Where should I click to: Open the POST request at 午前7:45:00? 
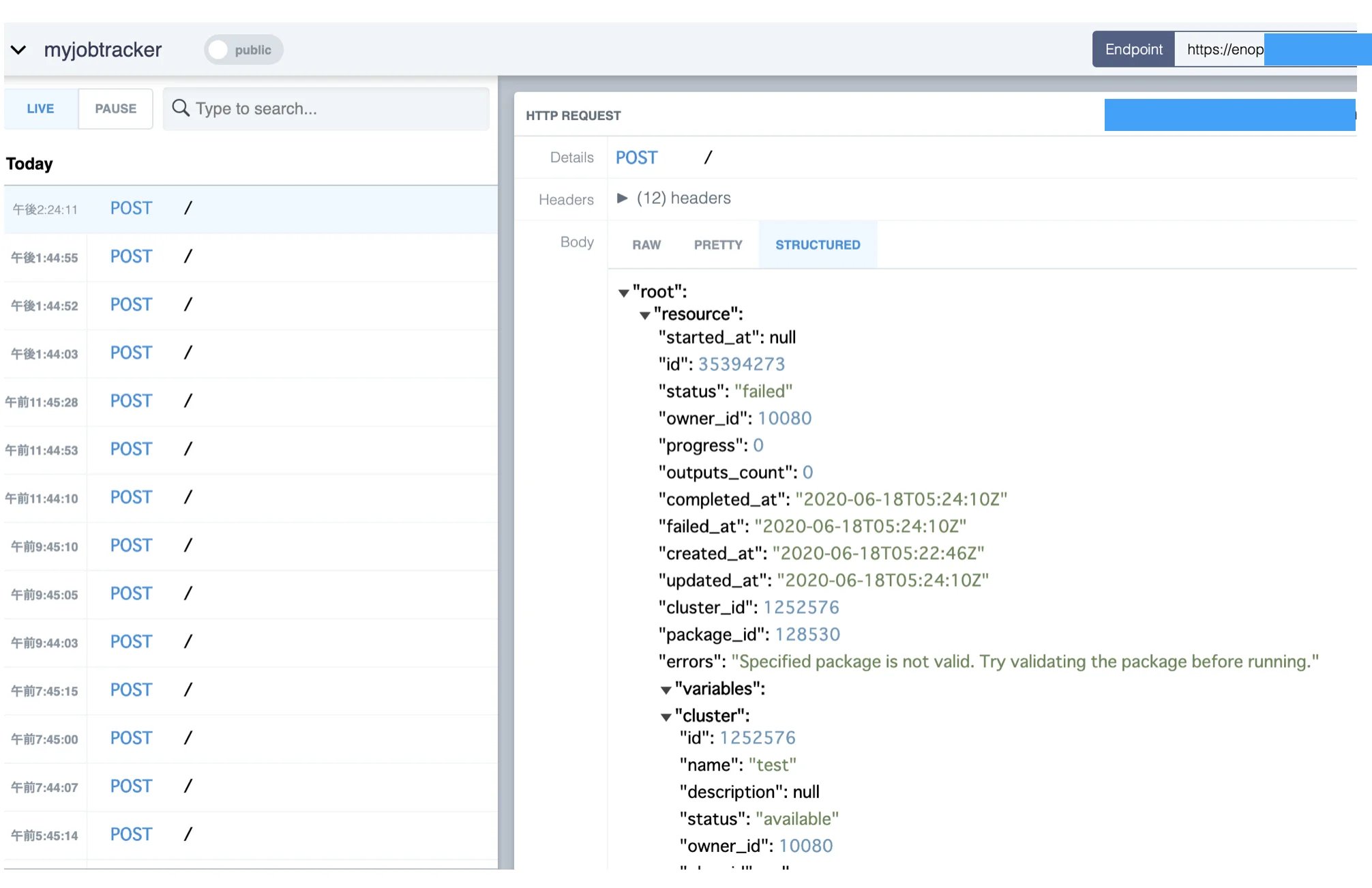tap(250, 739)
